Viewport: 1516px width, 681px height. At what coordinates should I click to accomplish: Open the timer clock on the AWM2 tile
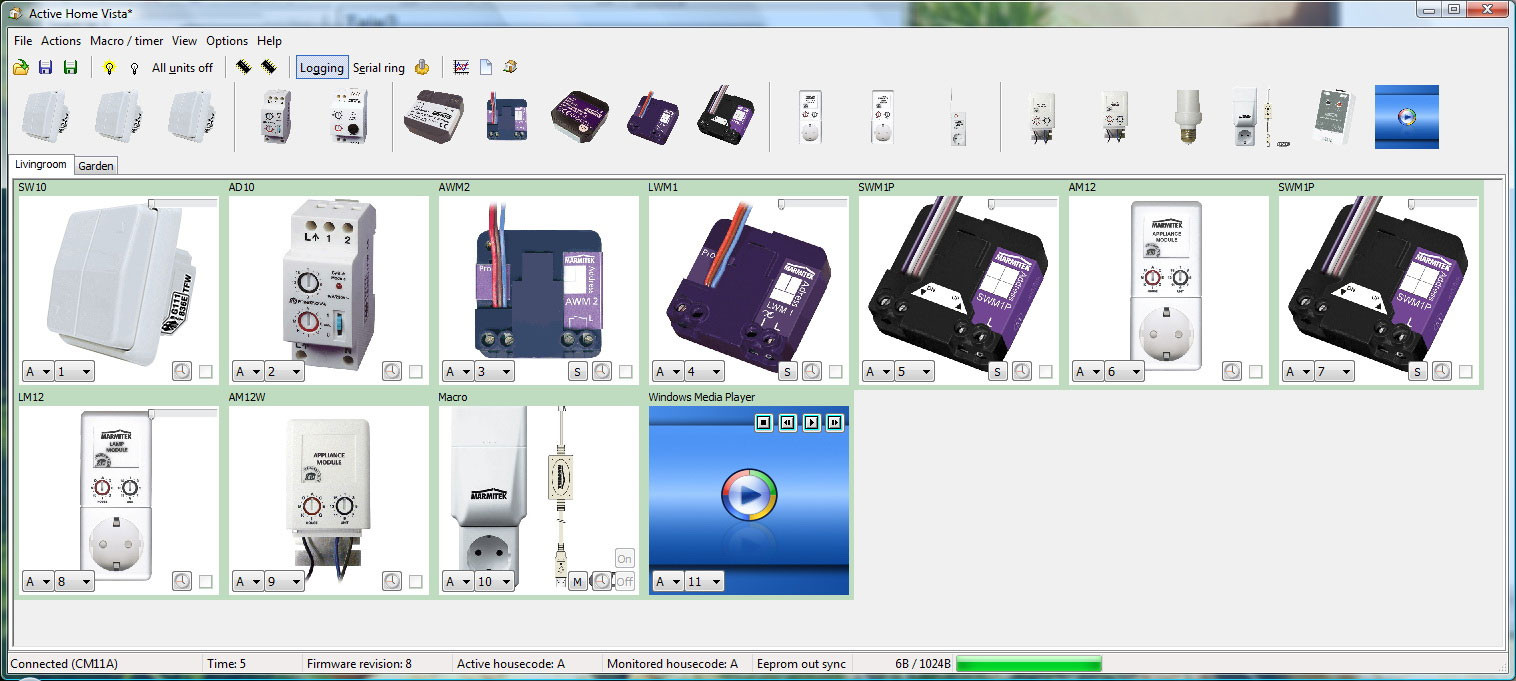click(601, 371)
